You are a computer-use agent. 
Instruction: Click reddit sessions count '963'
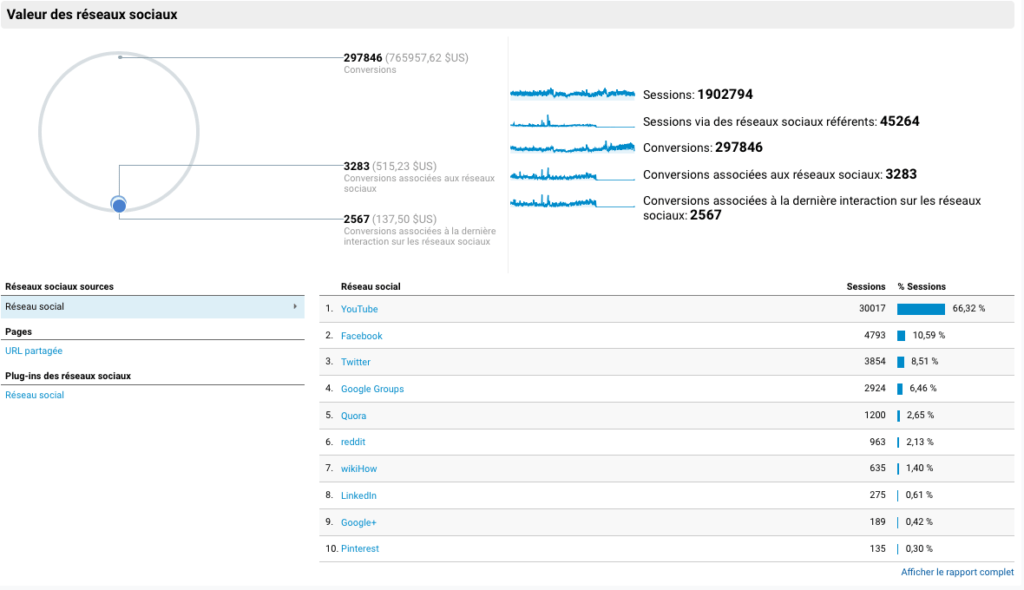point(877,442)
